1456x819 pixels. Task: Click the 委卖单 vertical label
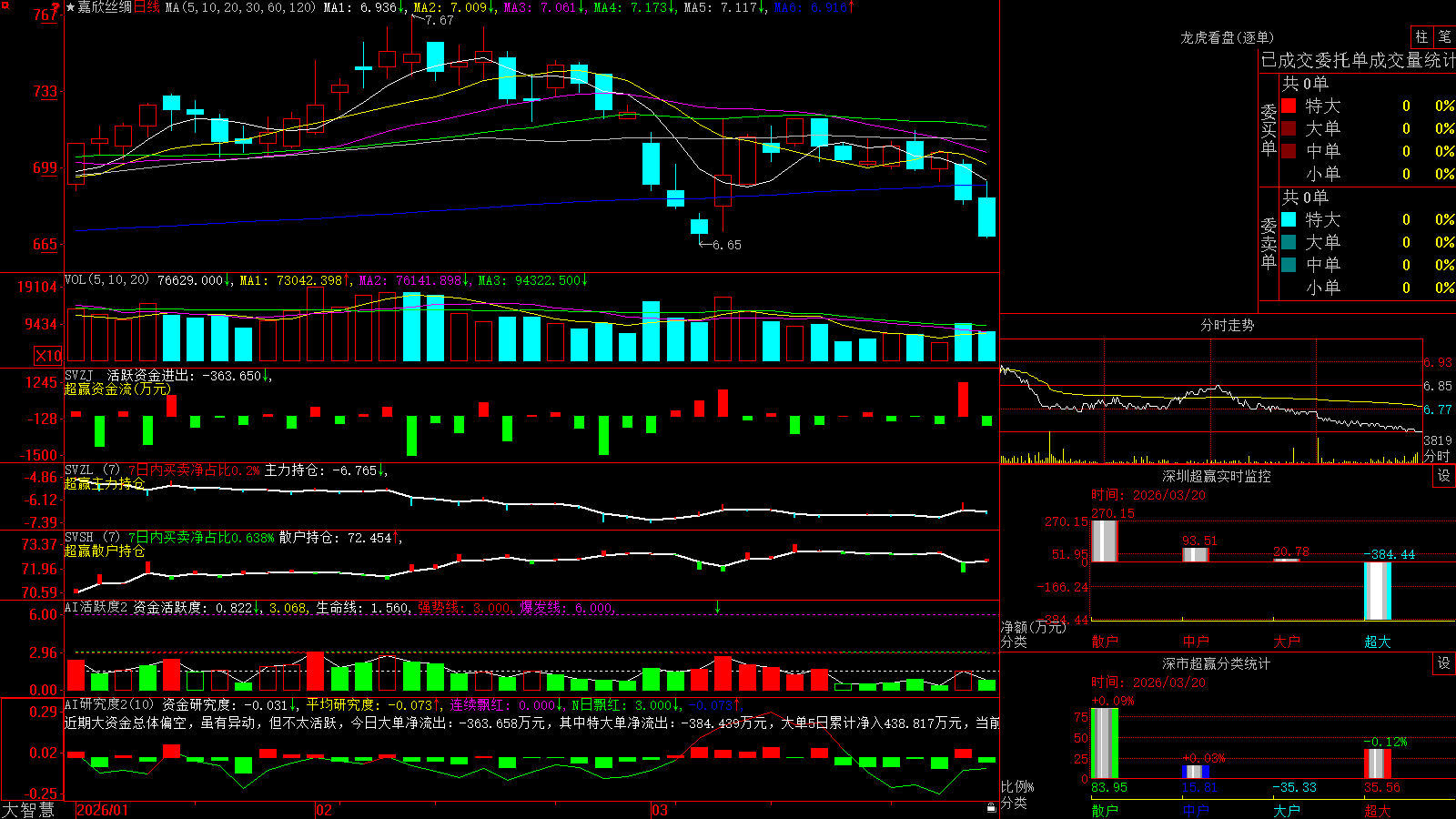(1269, 243)
